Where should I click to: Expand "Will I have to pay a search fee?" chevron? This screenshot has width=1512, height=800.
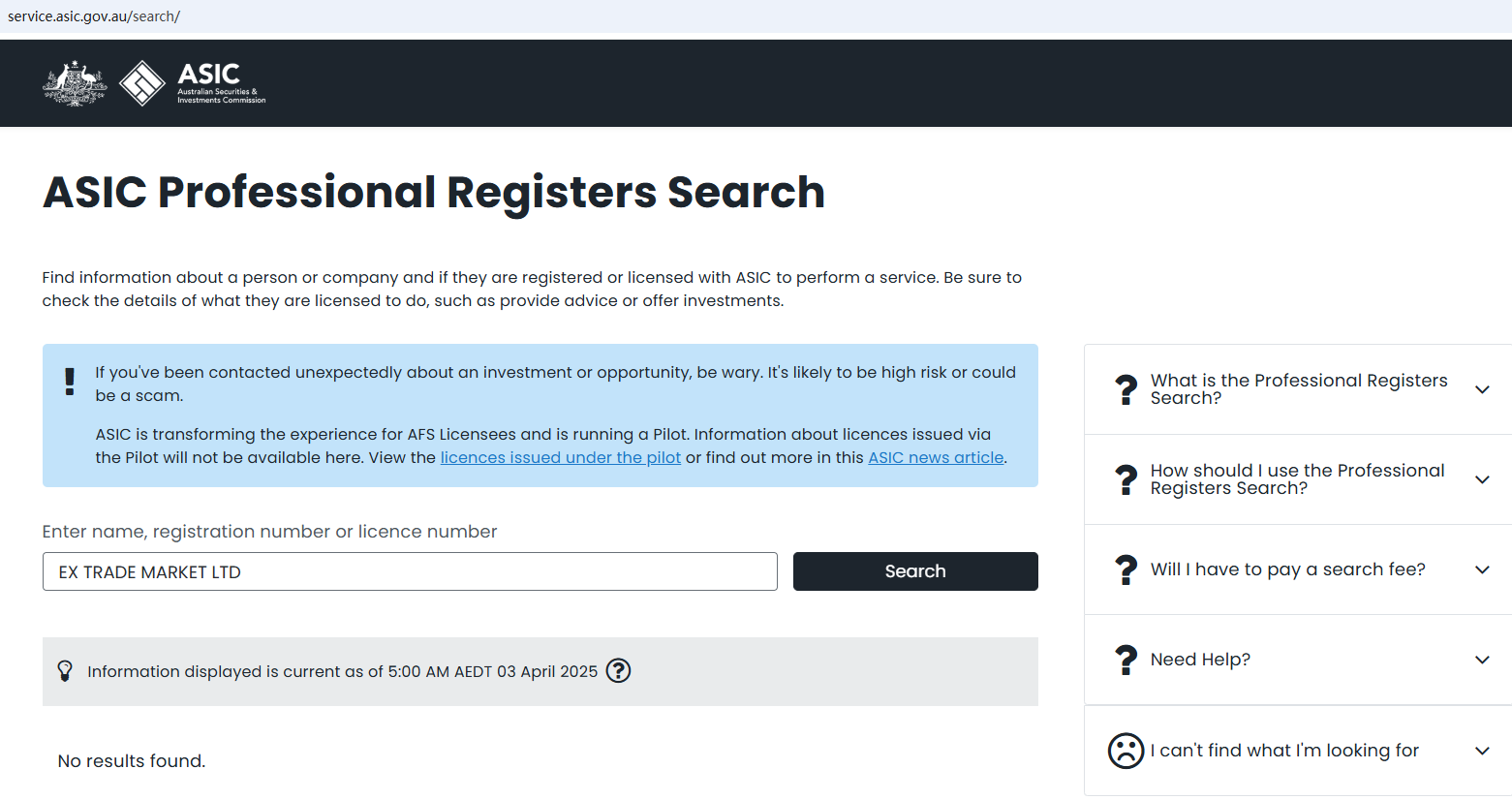pyautogui.click(x=1481, y=569)
